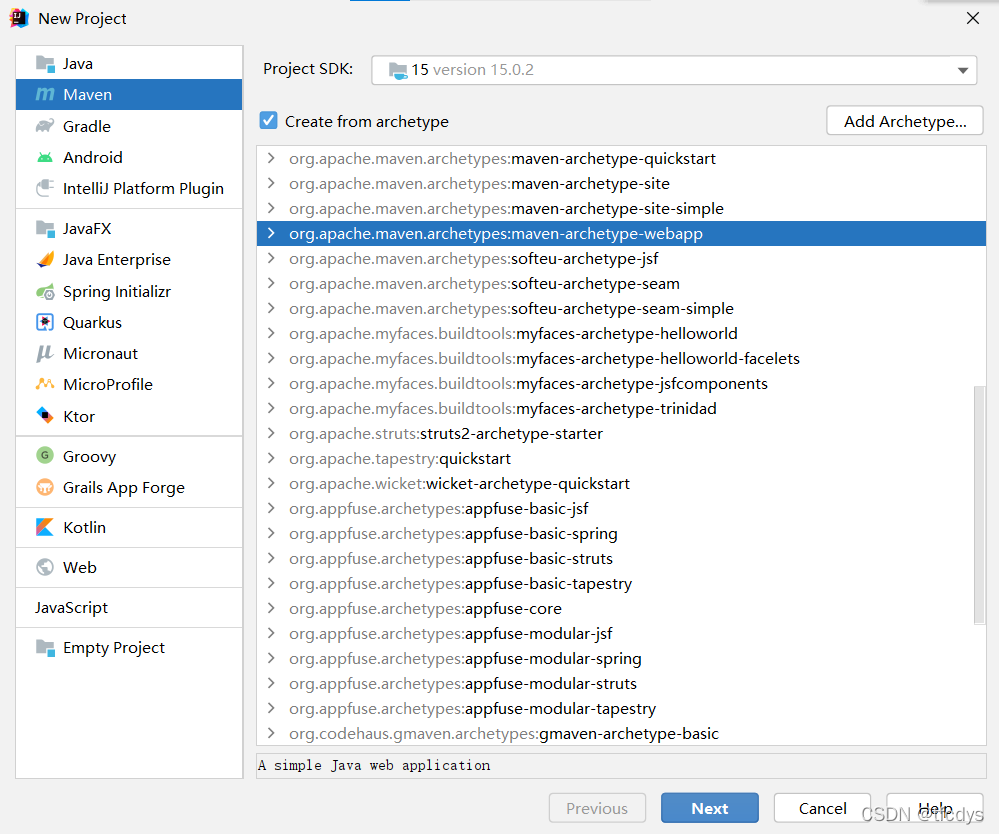Expand gmaven-archetype-basic chevron
This screenshot has height=834, width=999.
click(x=271, y=733)
